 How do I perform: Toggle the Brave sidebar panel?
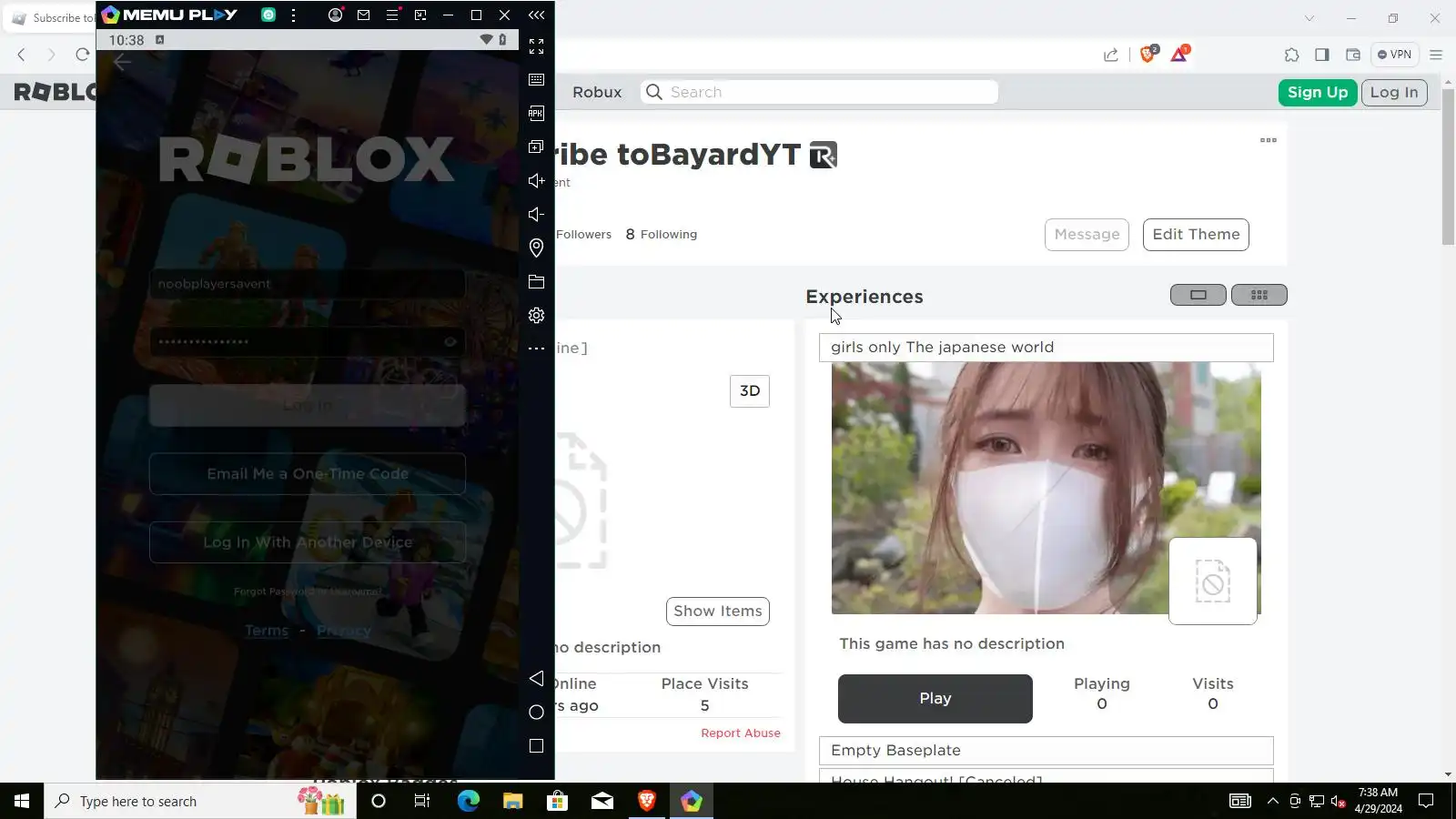tap(1322, 55)
